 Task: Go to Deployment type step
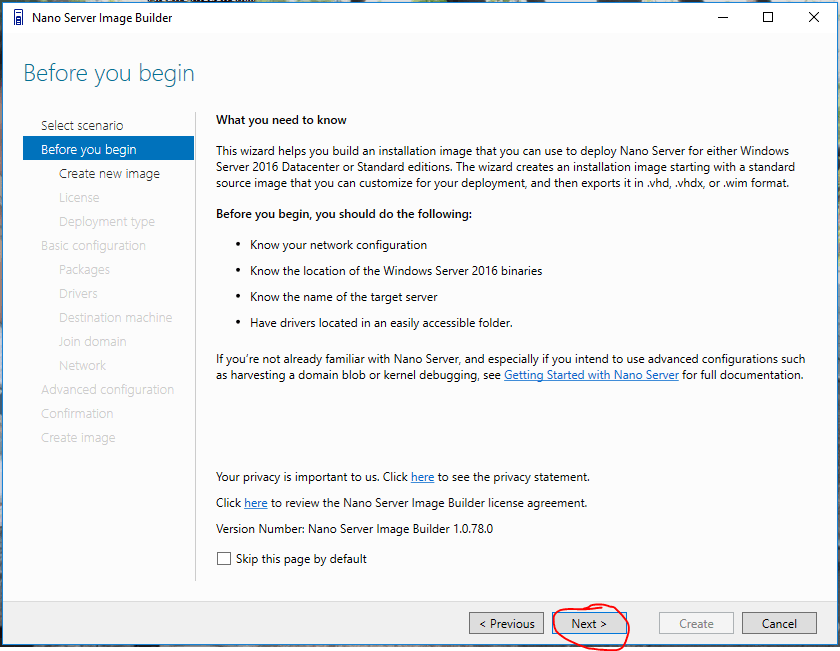point(107,222)
